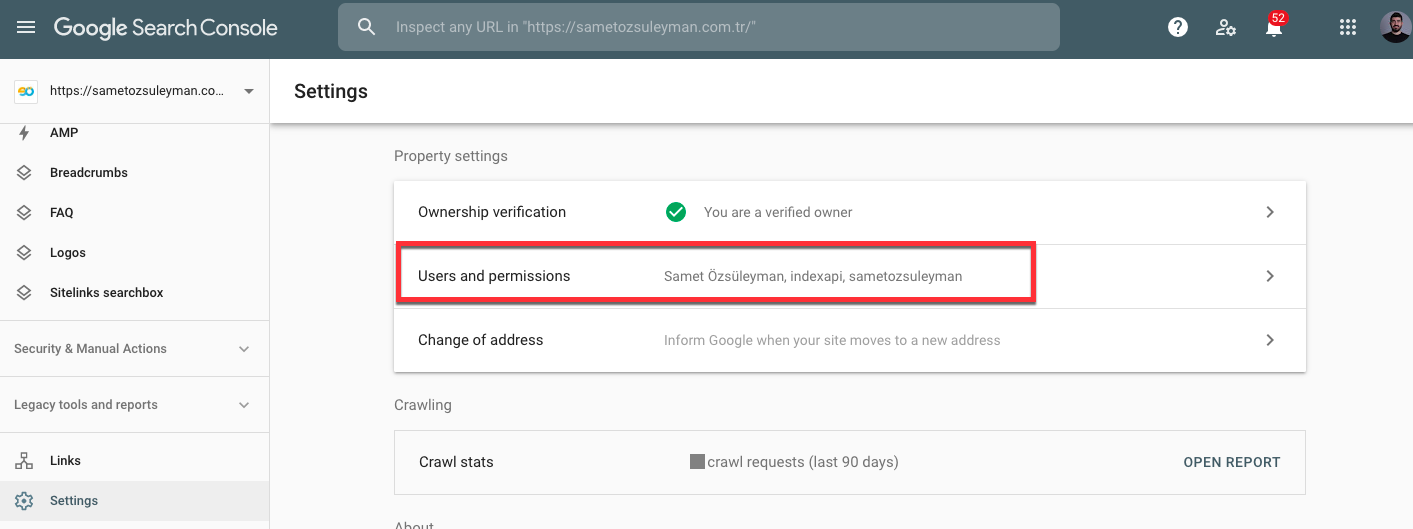Open AMP report in sidebar
The height and width of the screenshot is (529, 1413).
[x=134, y=133]
